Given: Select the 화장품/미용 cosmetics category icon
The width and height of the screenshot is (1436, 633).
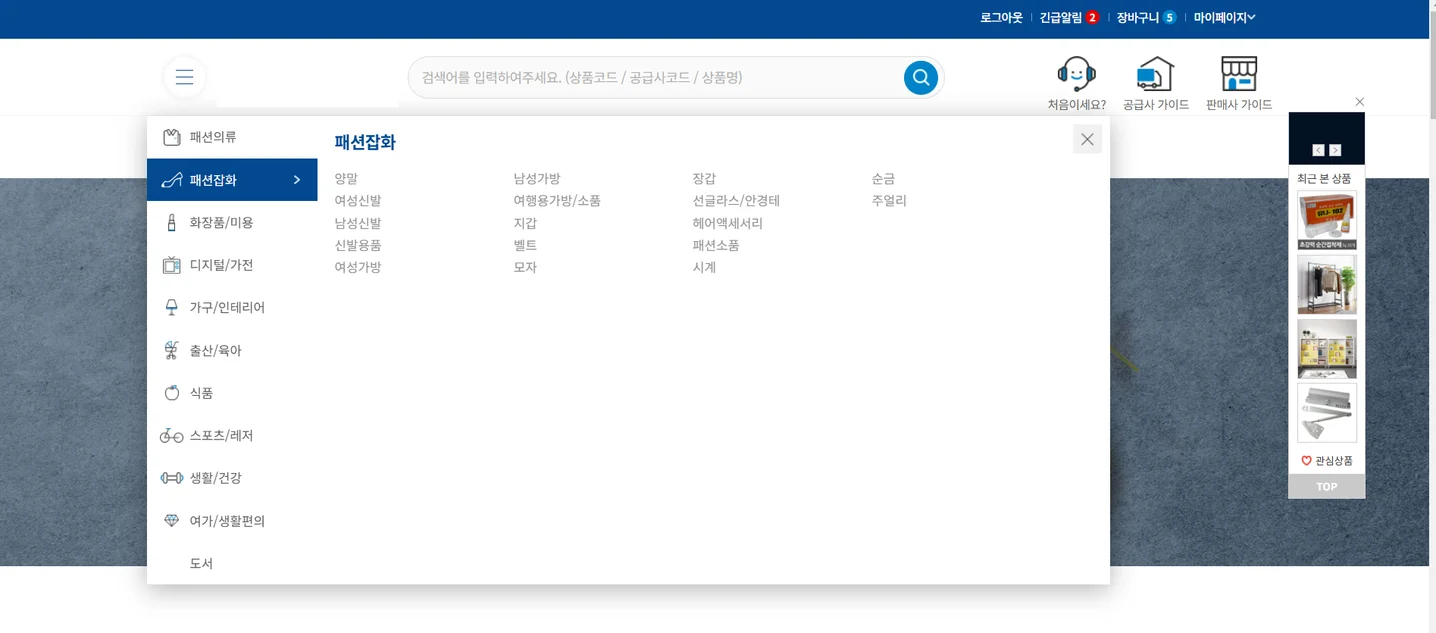Looking at the screenshot, I should 172,221.
